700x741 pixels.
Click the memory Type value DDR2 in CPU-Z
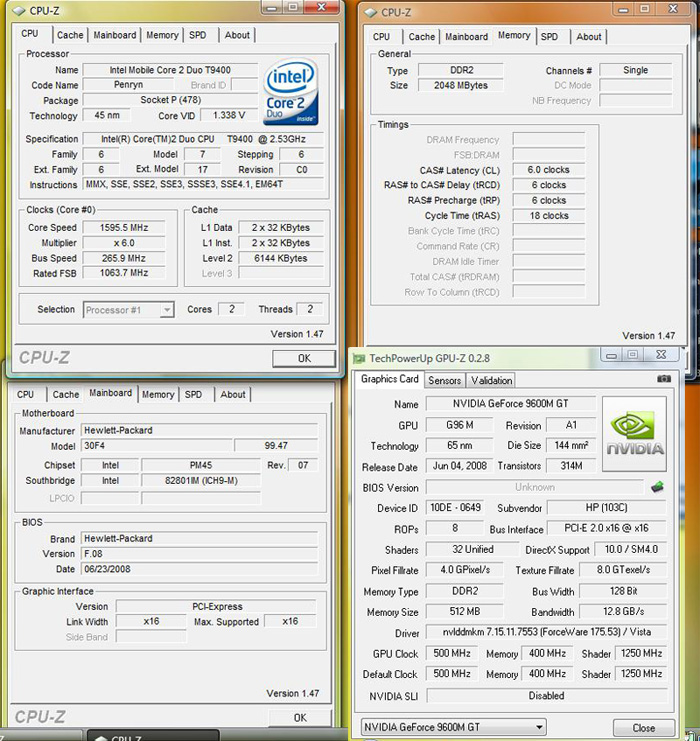click(461, 70)
